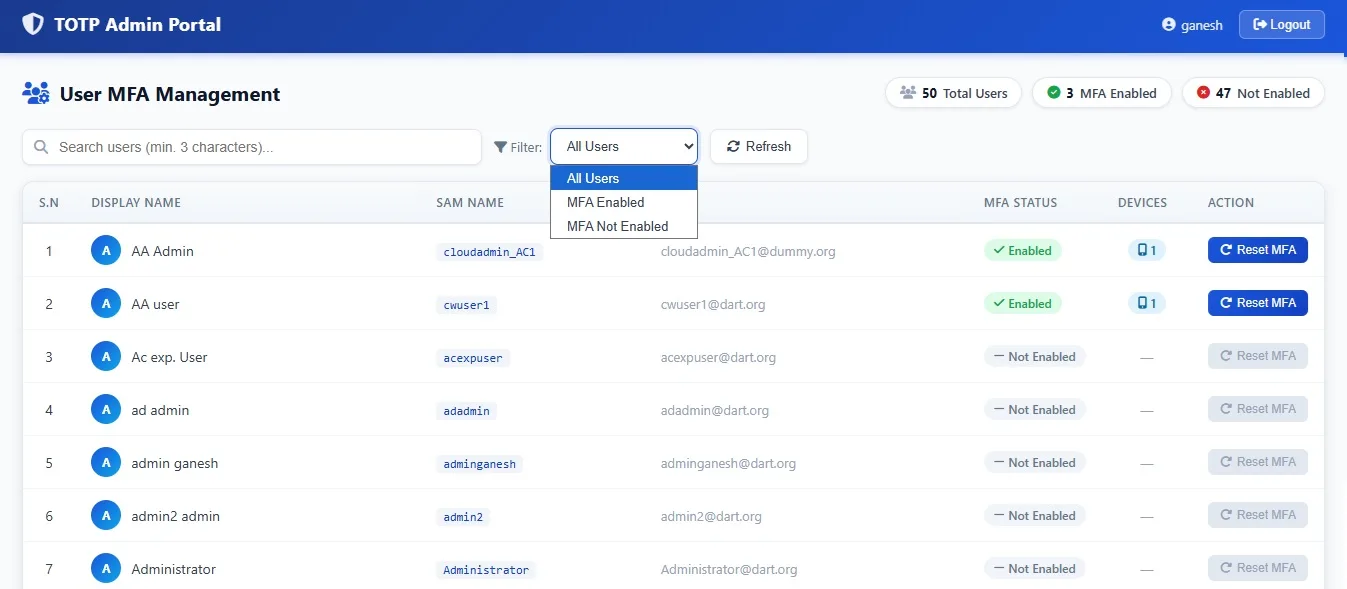Click device count badge for cloudadmin_AC1
The width and height of the screenshot is (1347, 589).
[1146, 250]
